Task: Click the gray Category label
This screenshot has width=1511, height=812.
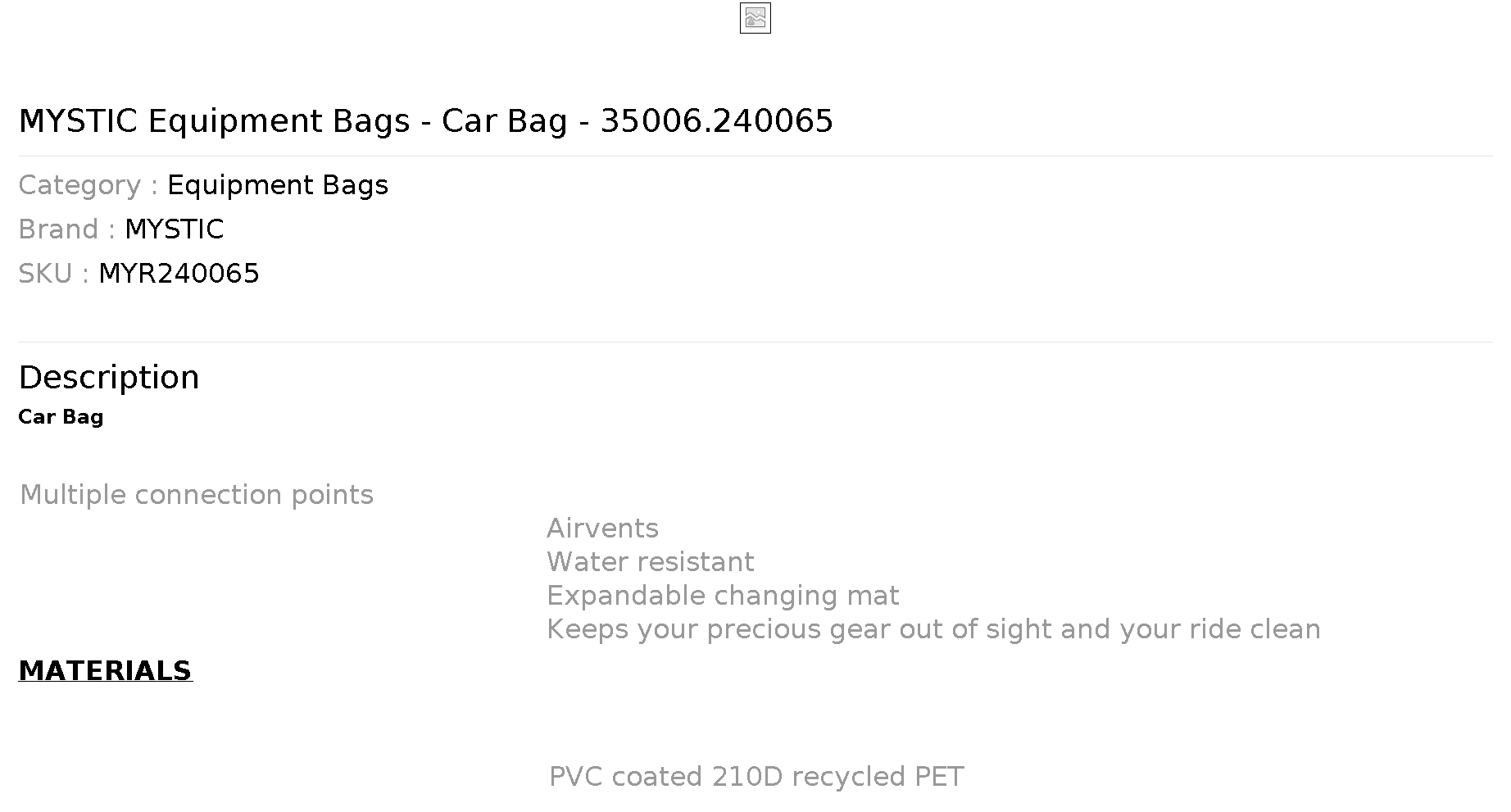Action: 88,185
